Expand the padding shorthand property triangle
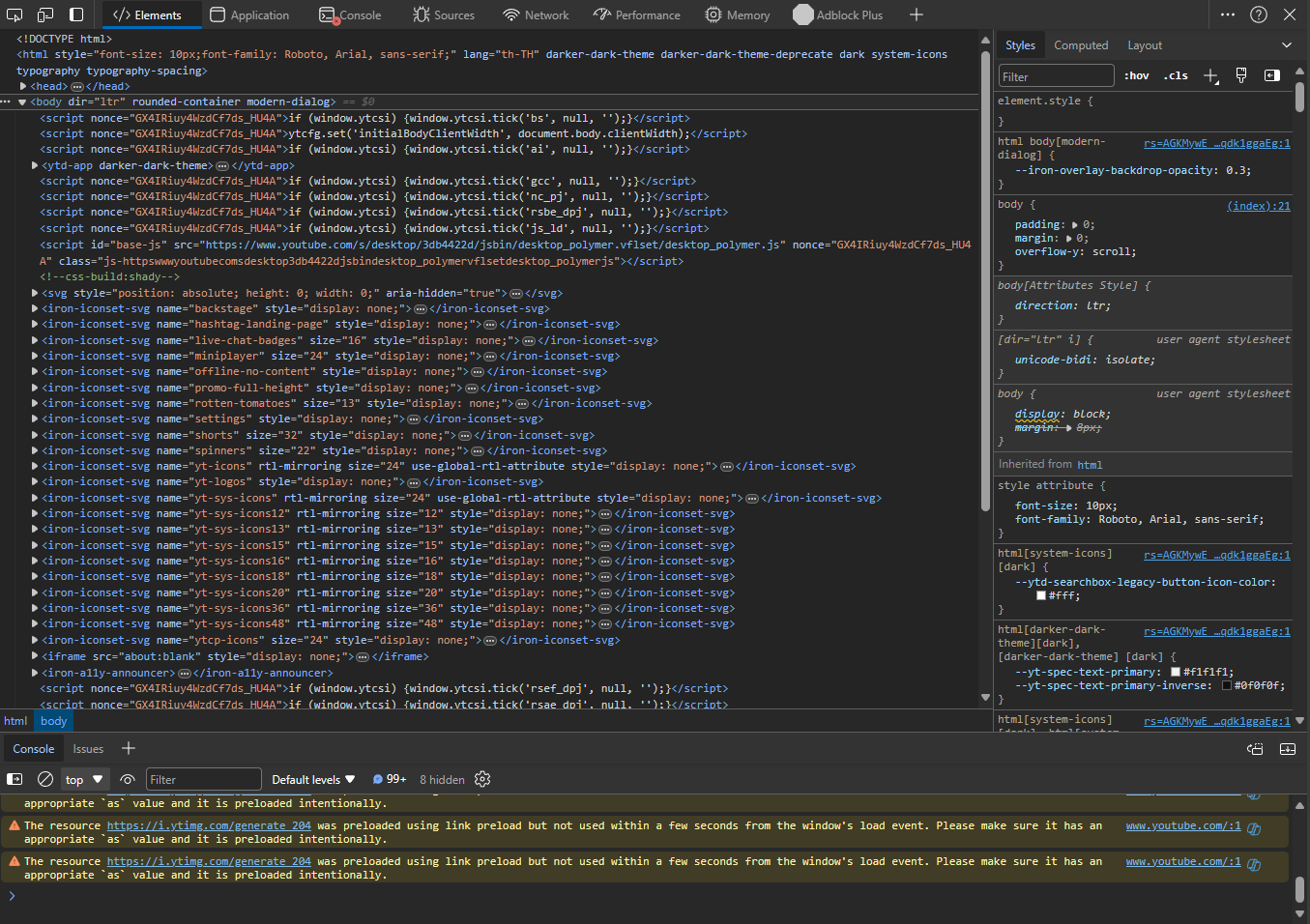This screenshot has height=924, width=1310. click(x=1074, y=224)
